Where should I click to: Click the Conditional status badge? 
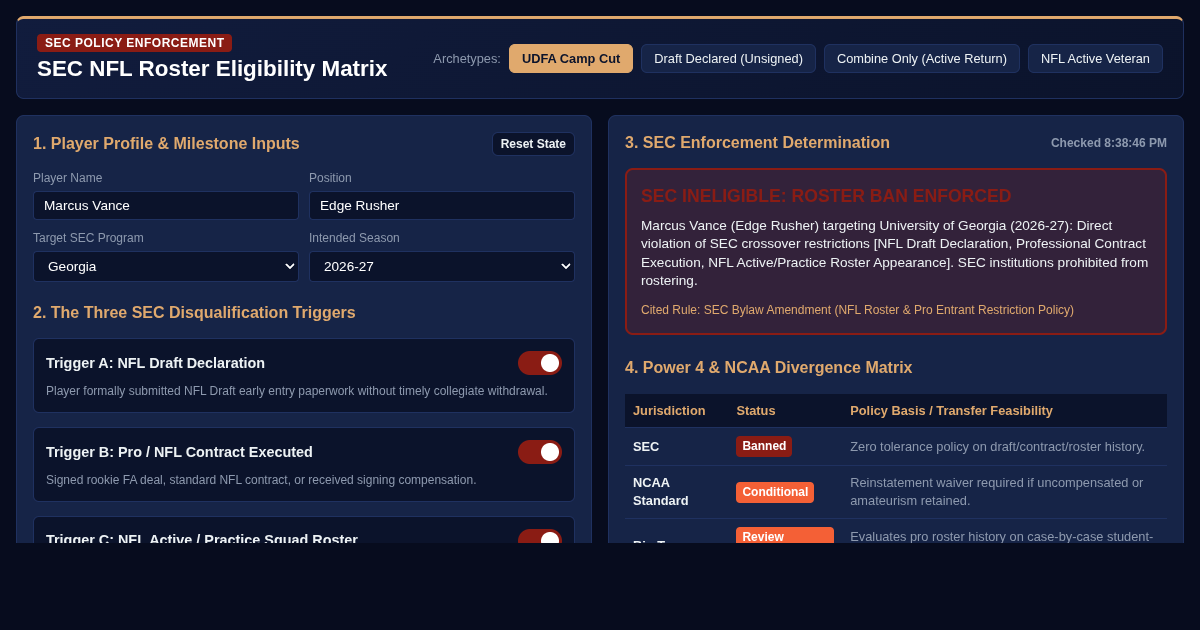click(x=775, y=492)
